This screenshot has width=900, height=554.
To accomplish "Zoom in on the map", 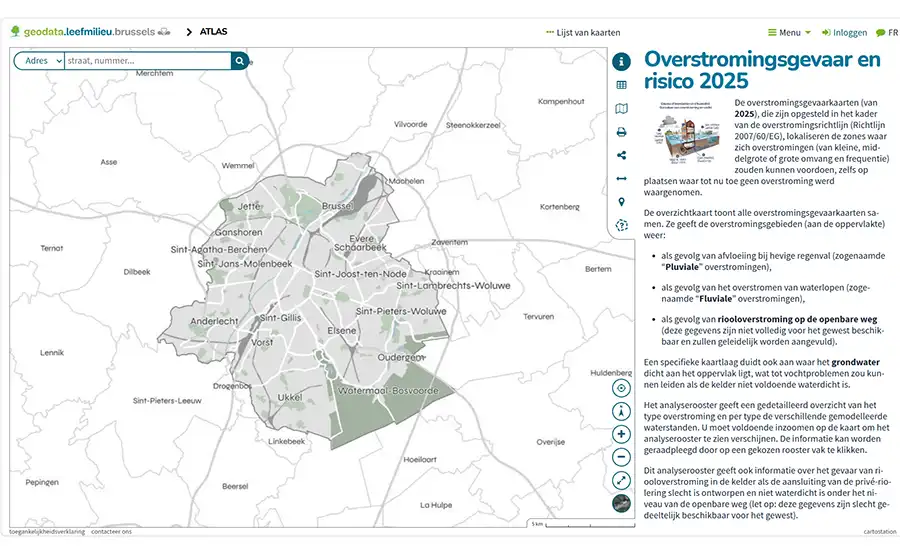I will pos(621,434).
